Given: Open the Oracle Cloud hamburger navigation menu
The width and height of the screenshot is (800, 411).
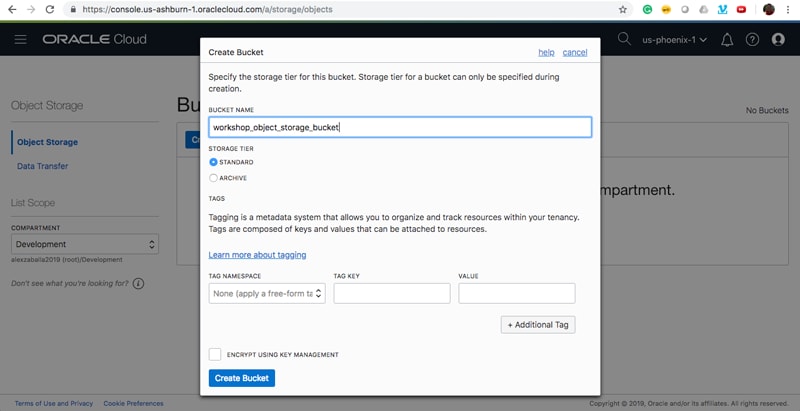Looking at the screenshot, I should pos(21,40).
